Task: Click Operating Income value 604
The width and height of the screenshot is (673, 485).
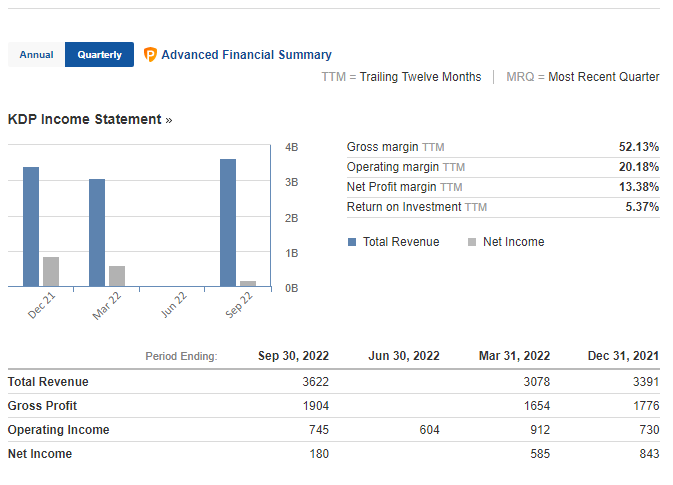Action: [430, 430]
